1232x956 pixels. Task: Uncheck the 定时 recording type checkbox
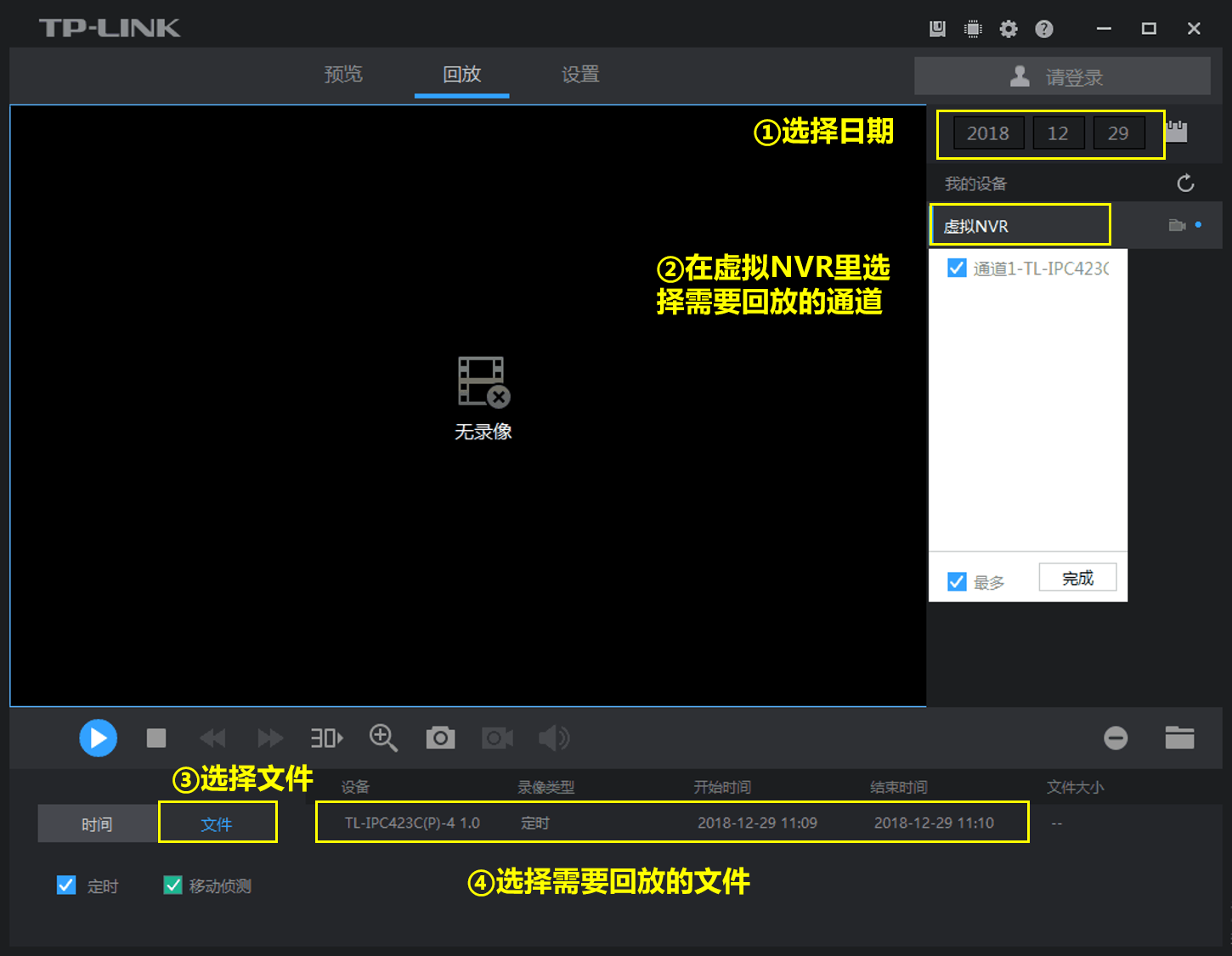point(66,885)
